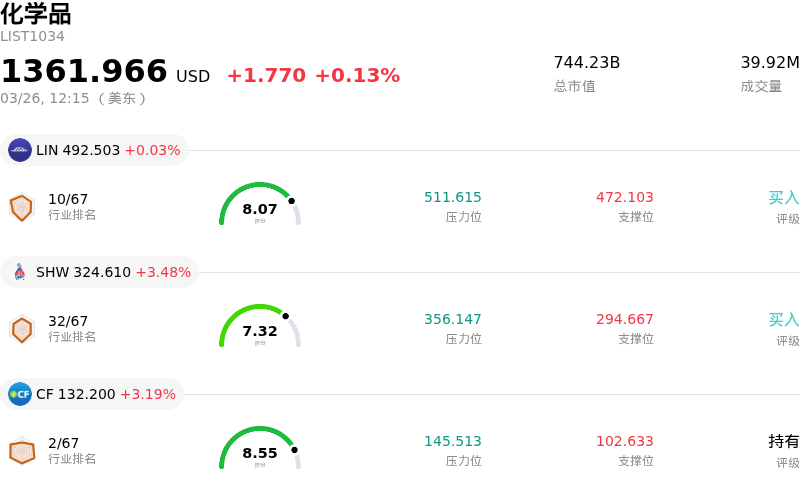Click the CF company logo icon
This screenshot has height=488, width=800.
pos(20,394)
